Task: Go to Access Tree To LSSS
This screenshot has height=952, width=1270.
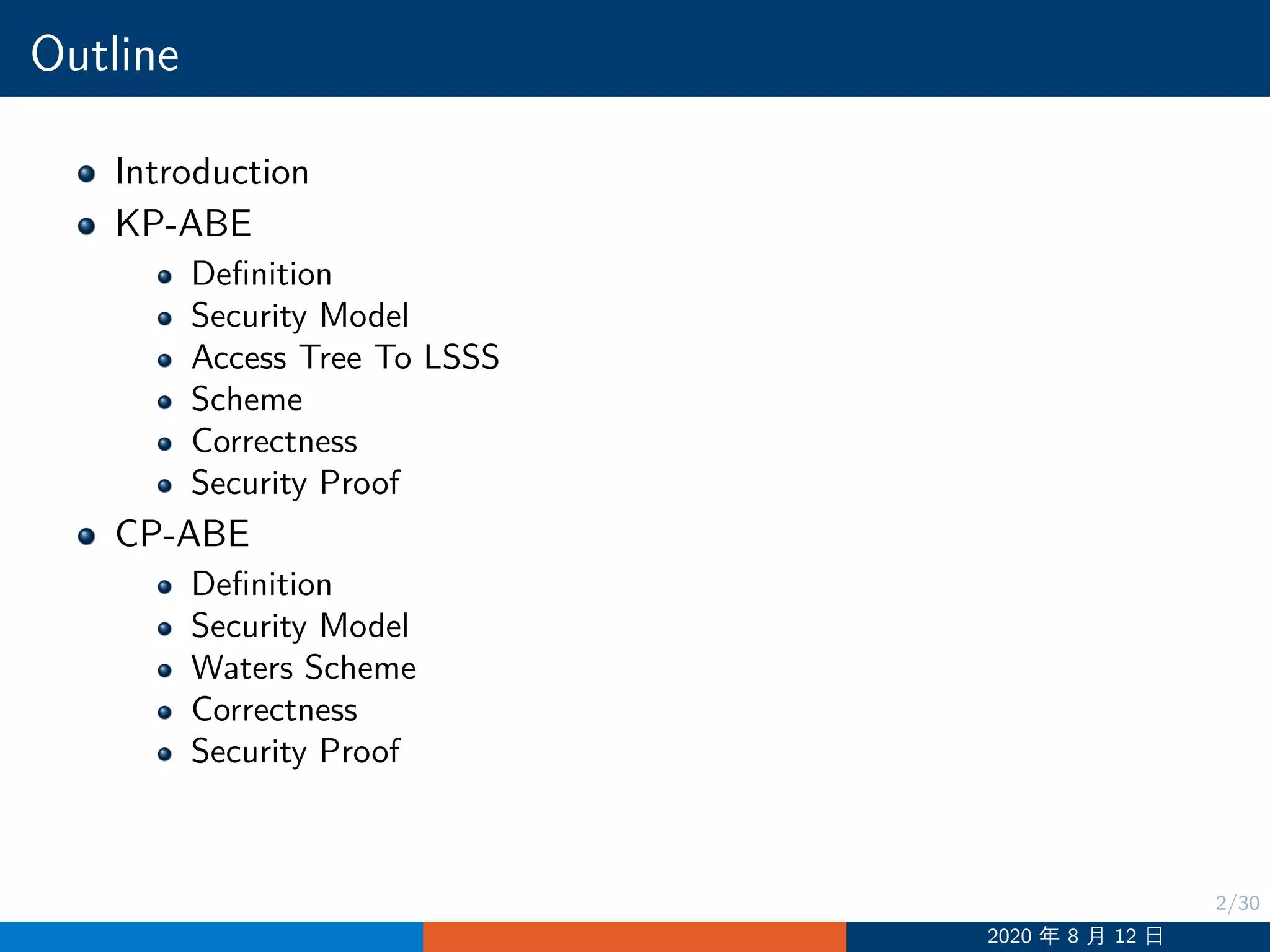Action: tap(345, 358)
